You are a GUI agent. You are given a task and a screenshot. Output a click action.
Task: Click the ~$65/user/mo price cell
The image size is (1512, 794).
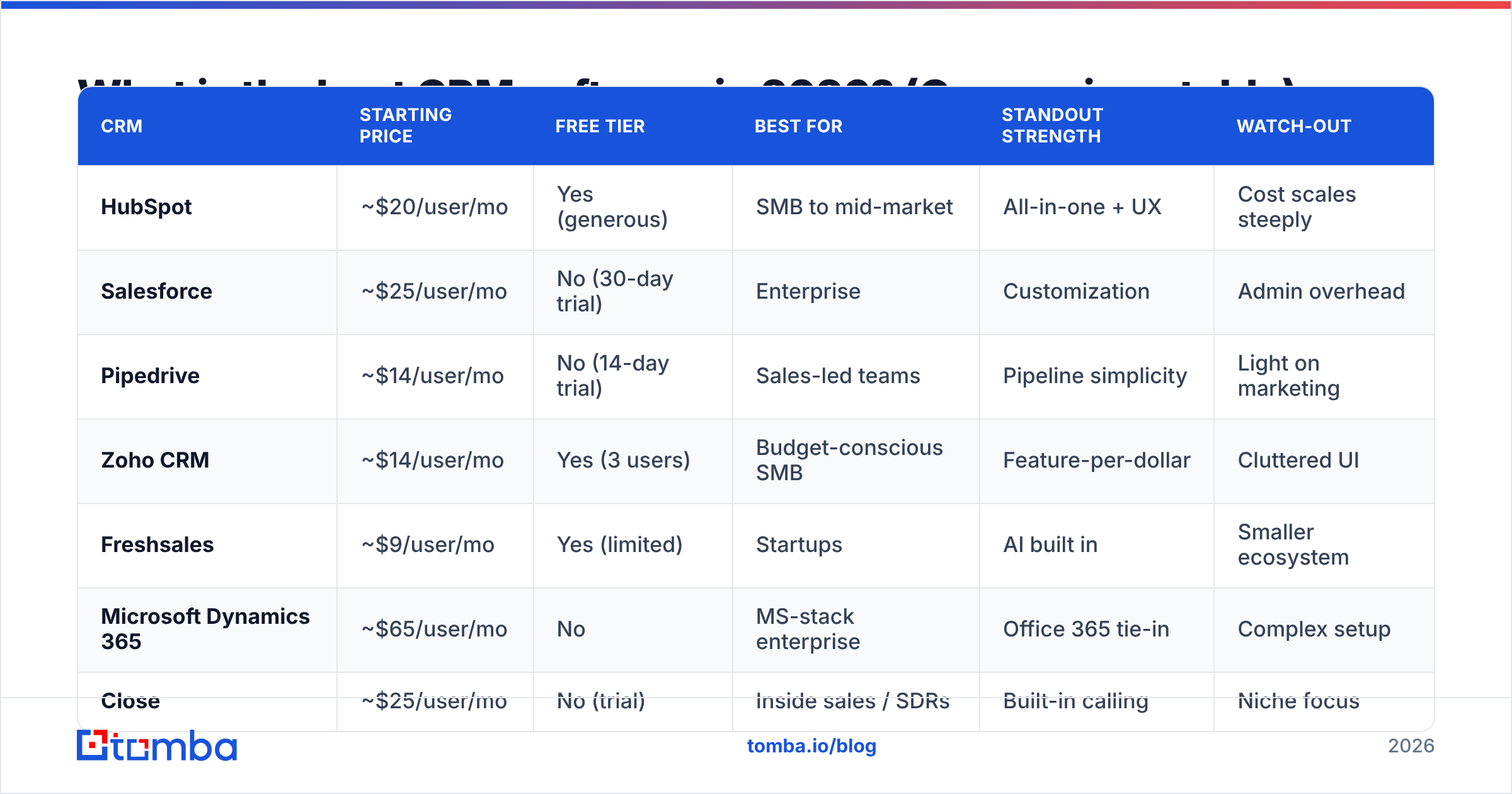434,629
